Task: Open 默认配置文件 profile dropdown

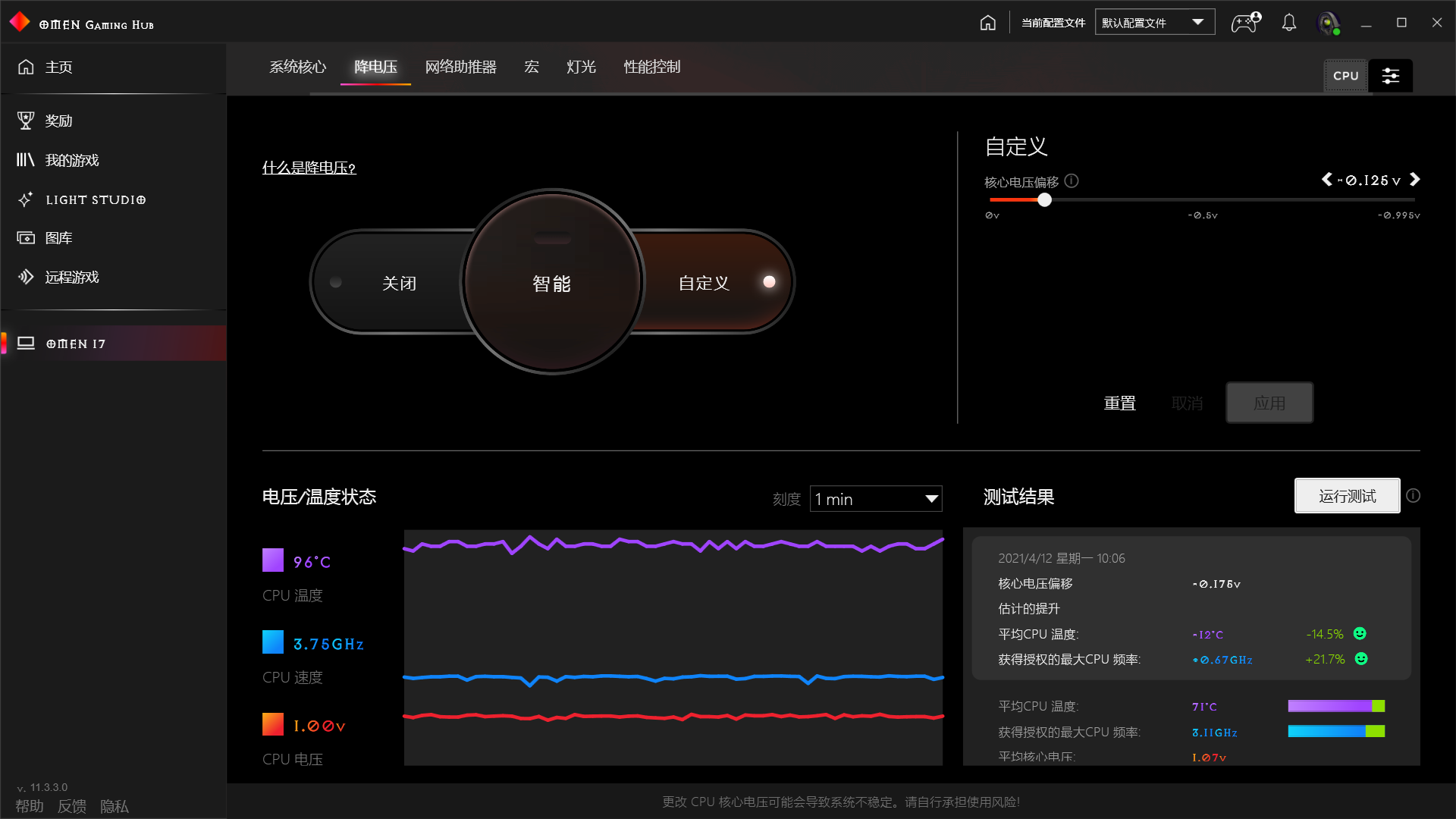Action: 1154,22
